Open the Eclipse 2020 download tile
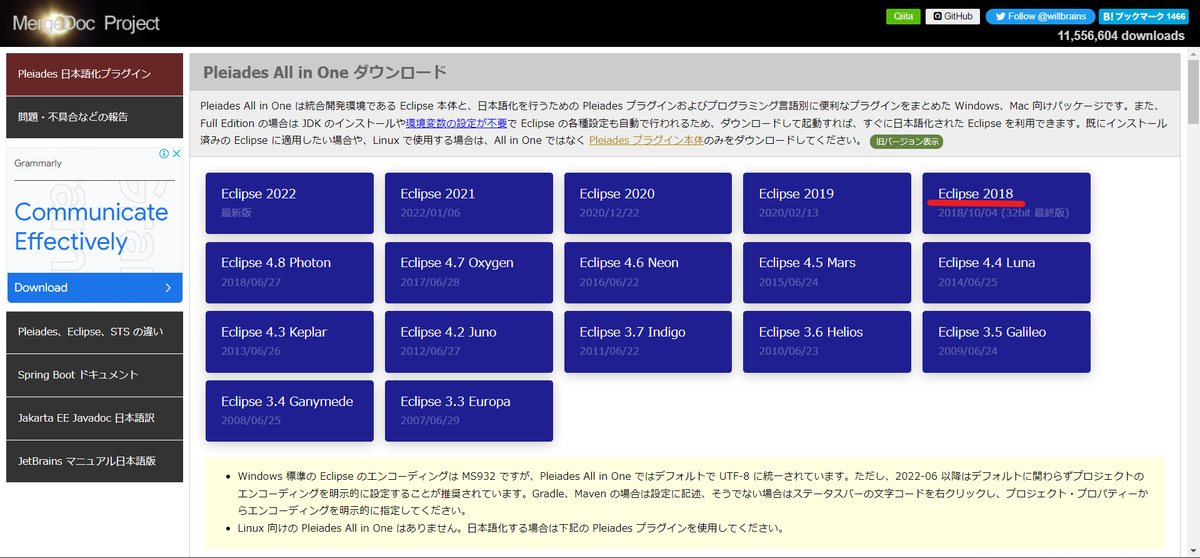1200x558 pixels. (x=648, y=203)
